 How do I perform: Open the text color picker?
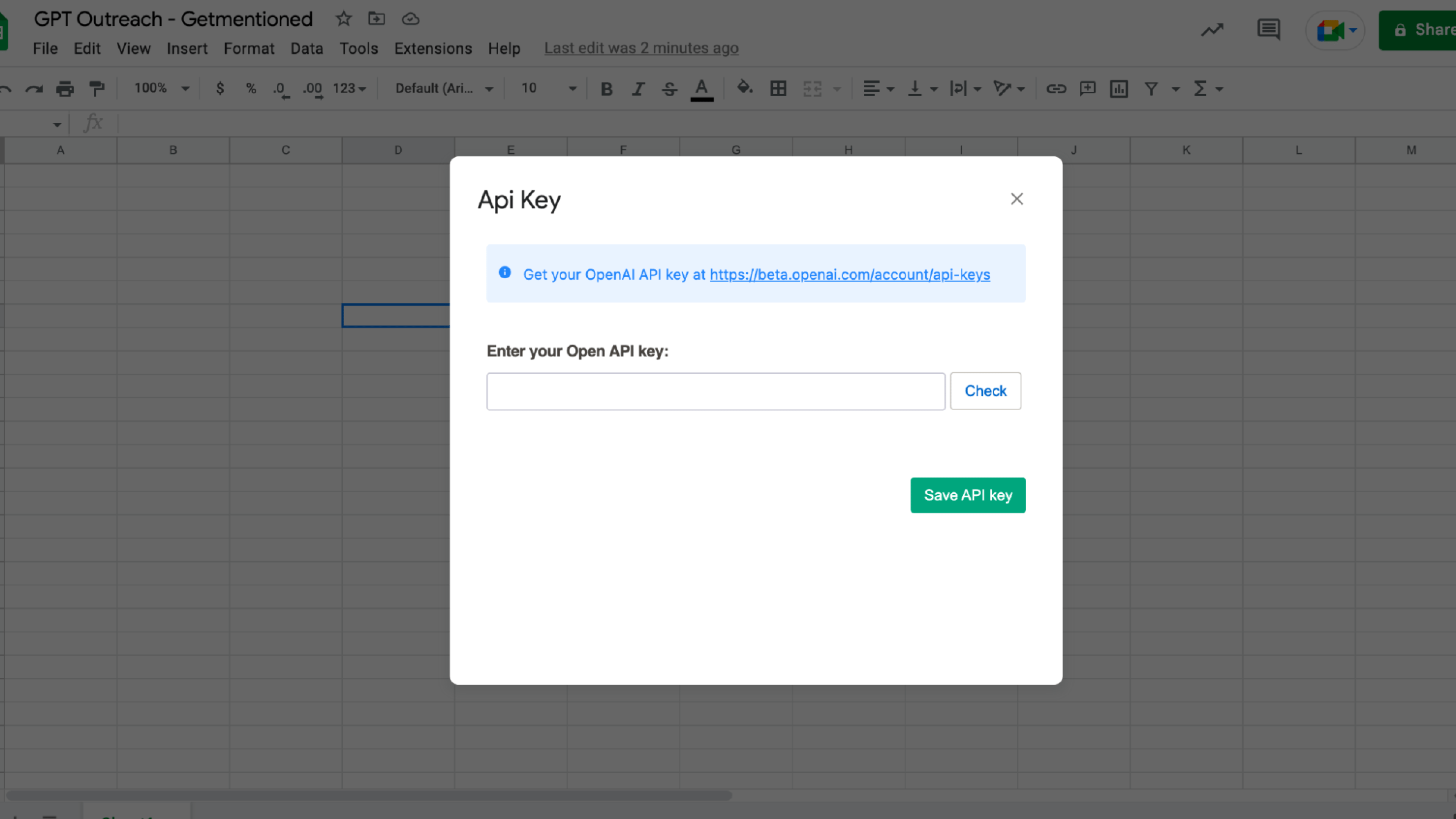(701, 89)
